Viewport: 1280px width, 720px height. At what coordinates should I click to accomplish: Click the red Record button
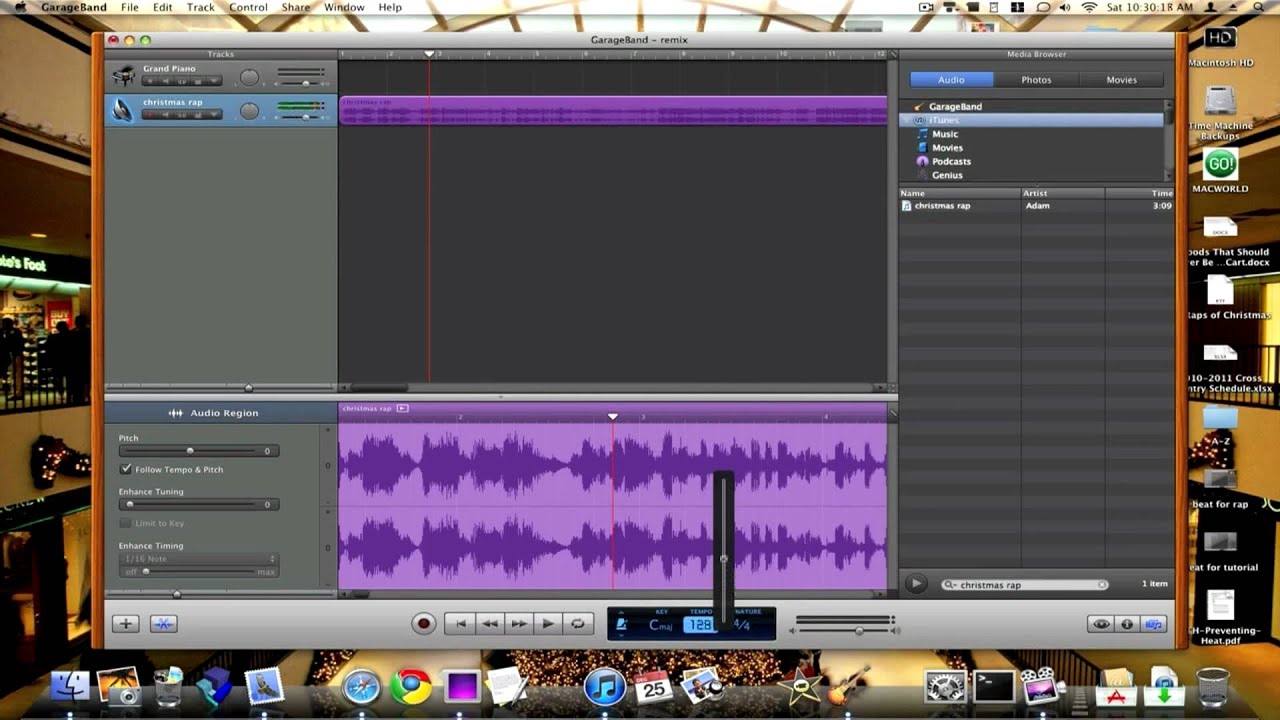423,623
